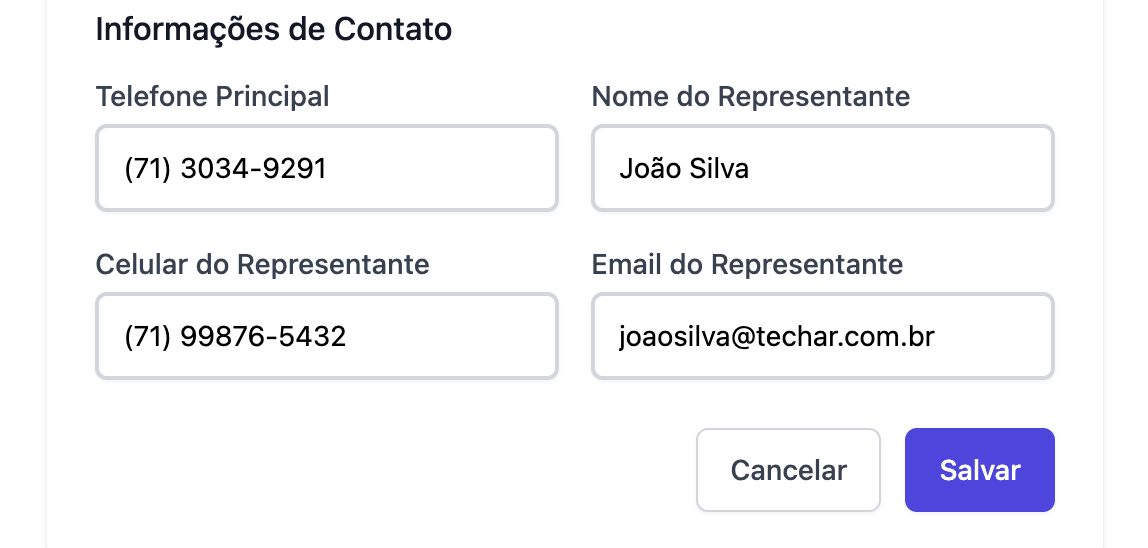Click area code (71) in Celular do Representante
The height and width of the screenshot is (548, 1148).
(x=148, y=337)
